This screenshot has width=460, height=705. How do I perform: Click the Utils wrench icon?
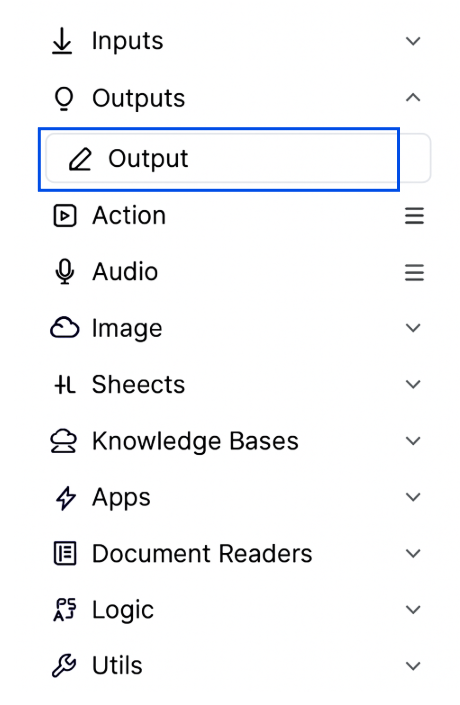pos(64,666)
